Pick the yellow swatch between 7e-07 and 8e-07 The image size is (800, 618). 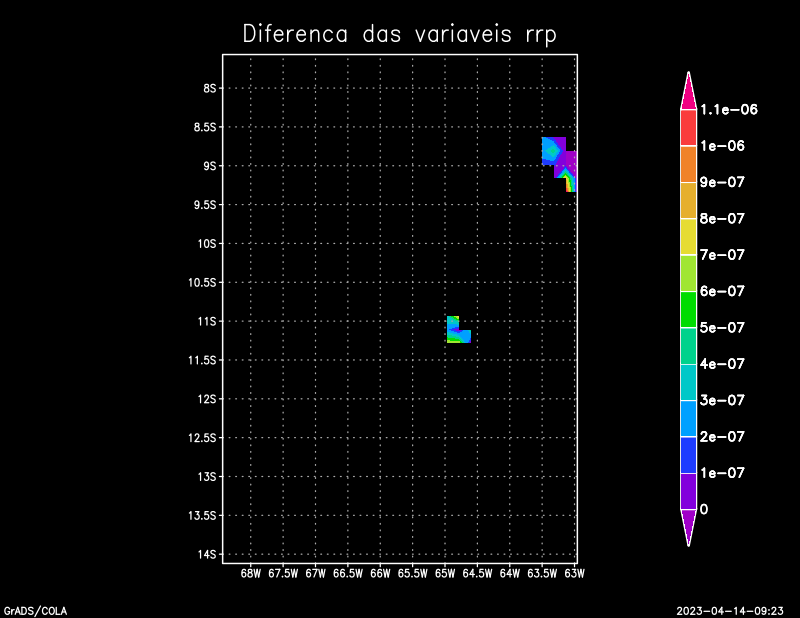pos(688,236)
